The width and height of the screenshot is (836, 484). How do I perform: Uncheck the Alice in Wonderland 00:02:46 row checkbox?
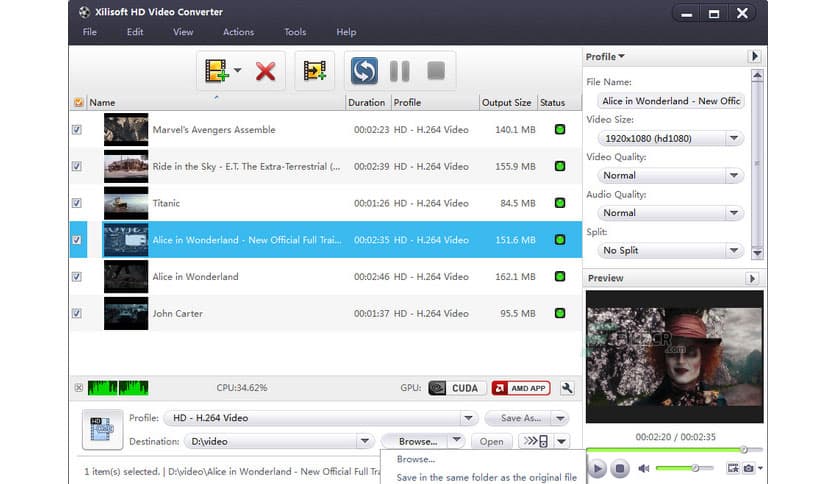pyautogui.click(x=77, y=277)
